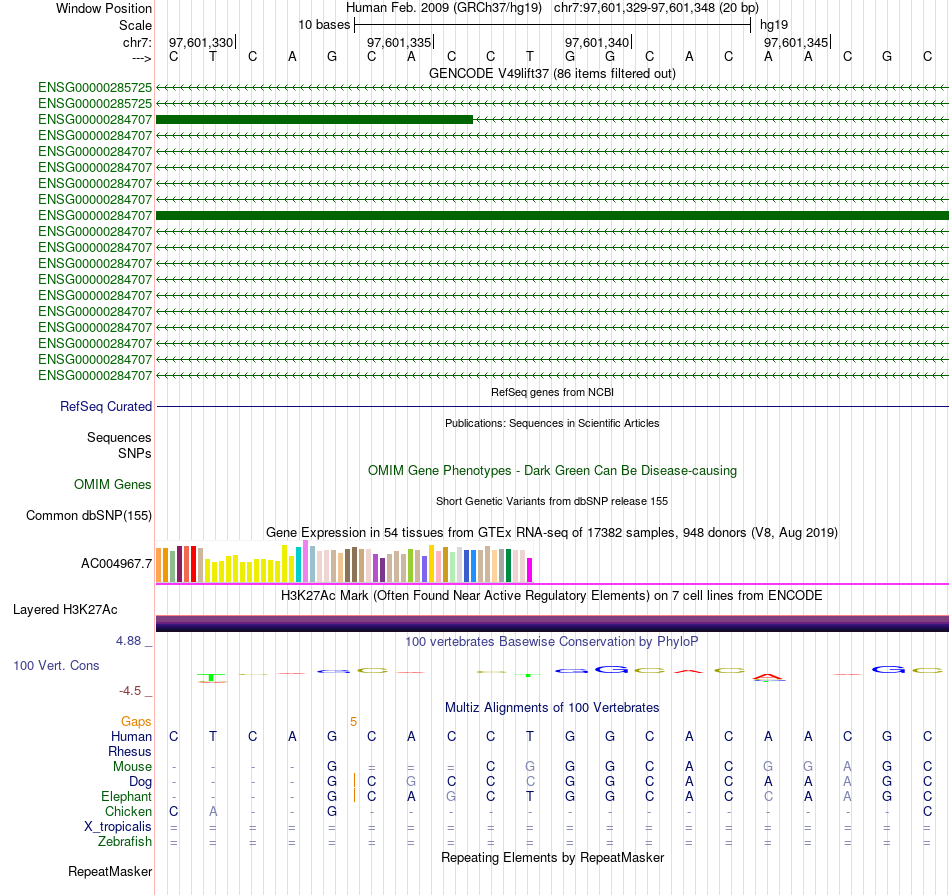Viewport: 950px width, 895px height.
Task: Click the Scale label
Action: click(135, 25)
